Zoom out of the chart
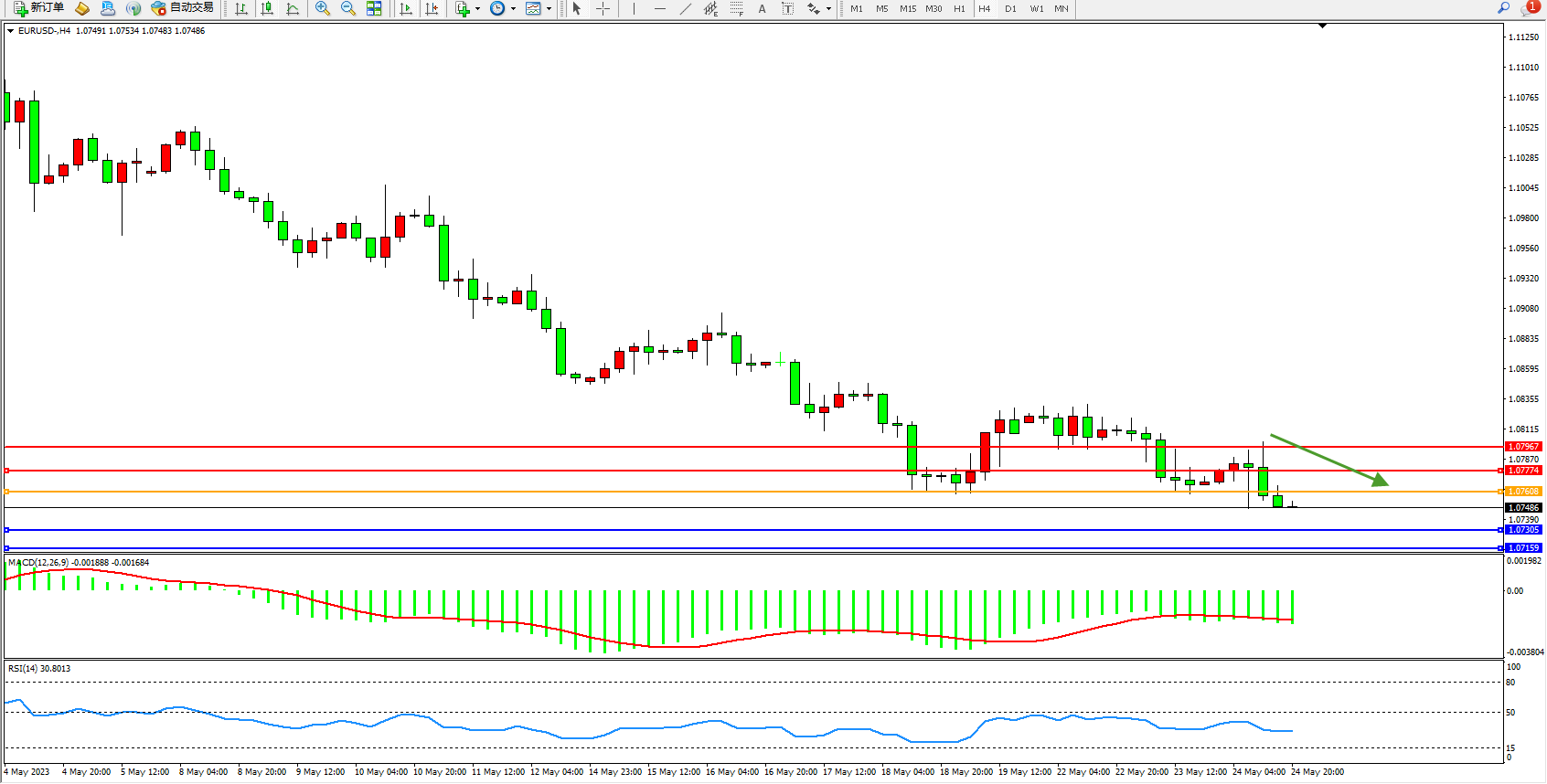1547x784 pixels. [348, 8]
